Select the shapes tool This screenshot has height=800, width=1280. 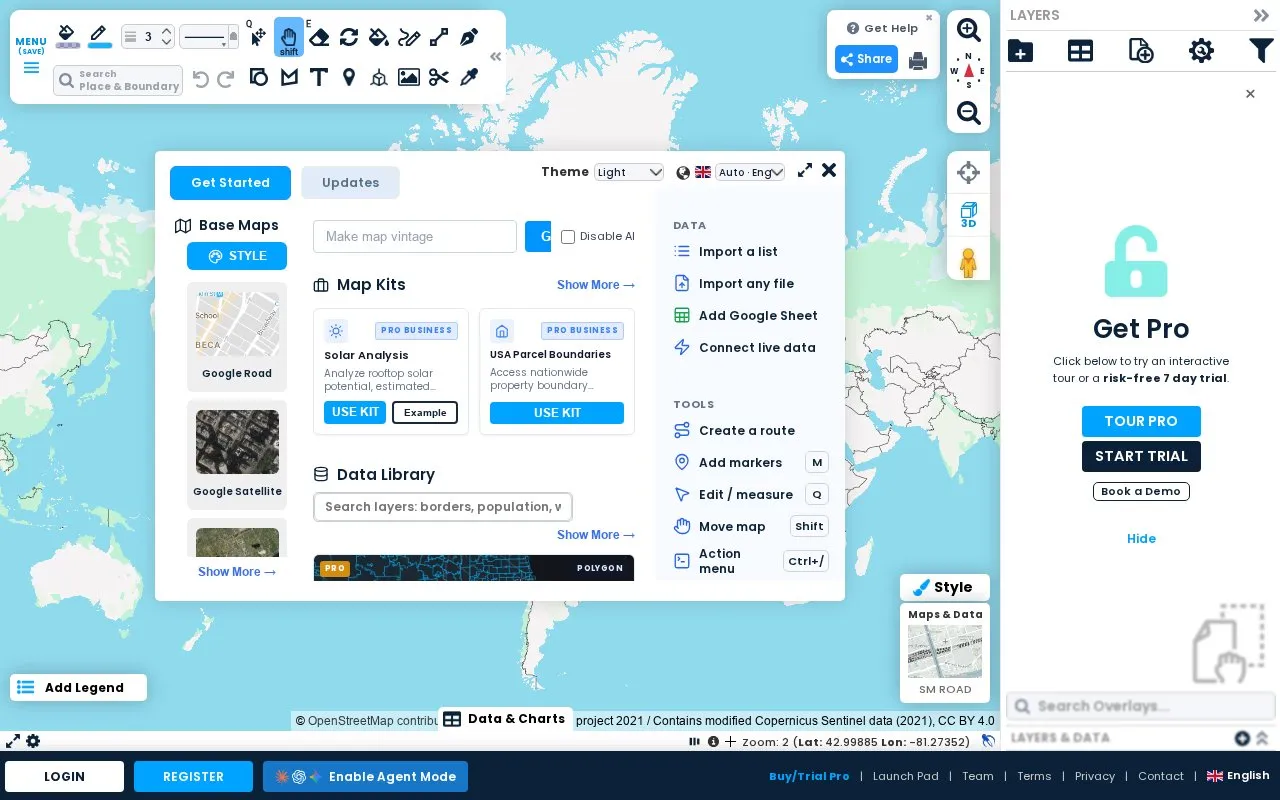(259, 77)
